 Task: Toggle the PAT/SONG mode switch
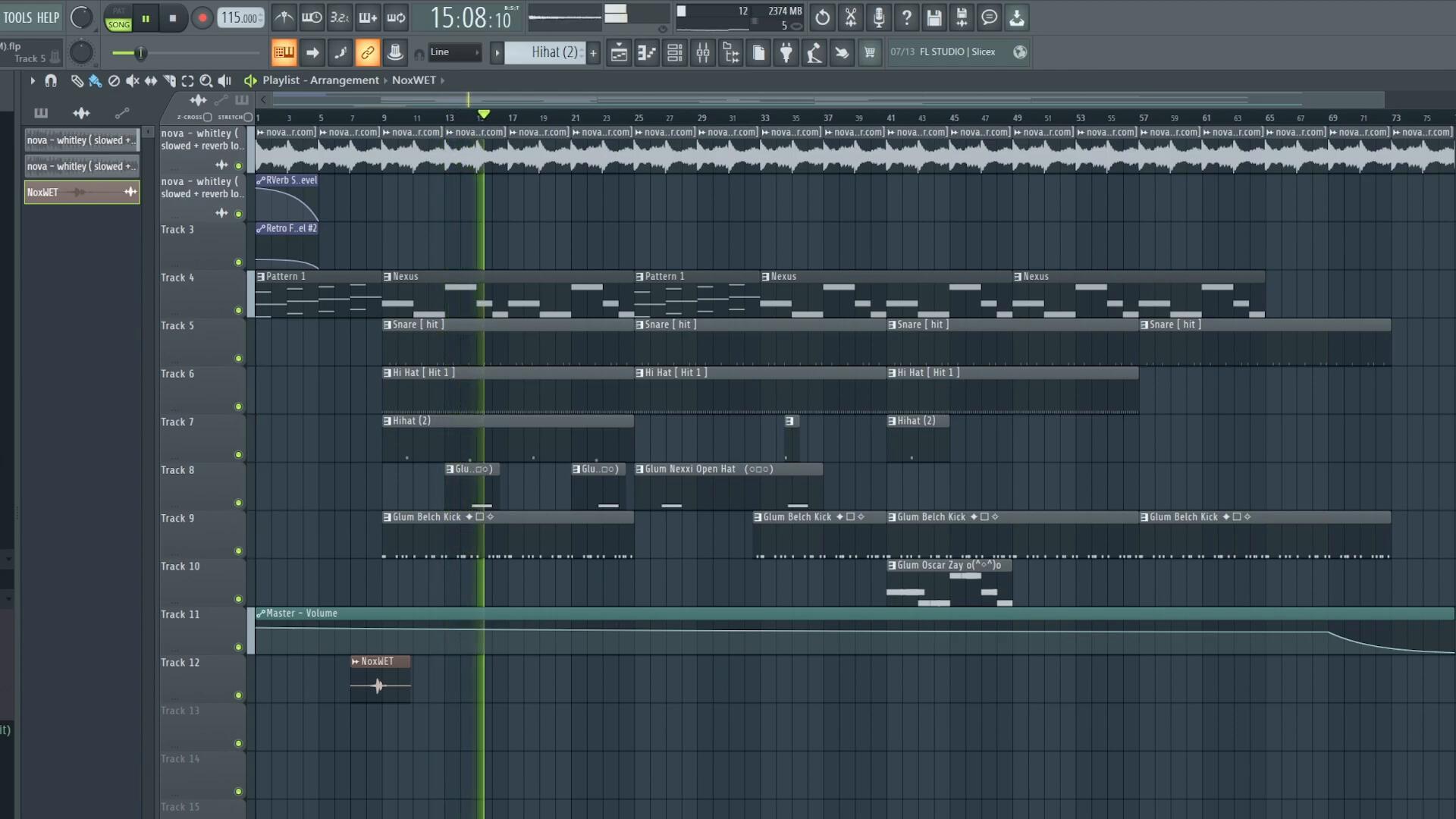point(118,18)
